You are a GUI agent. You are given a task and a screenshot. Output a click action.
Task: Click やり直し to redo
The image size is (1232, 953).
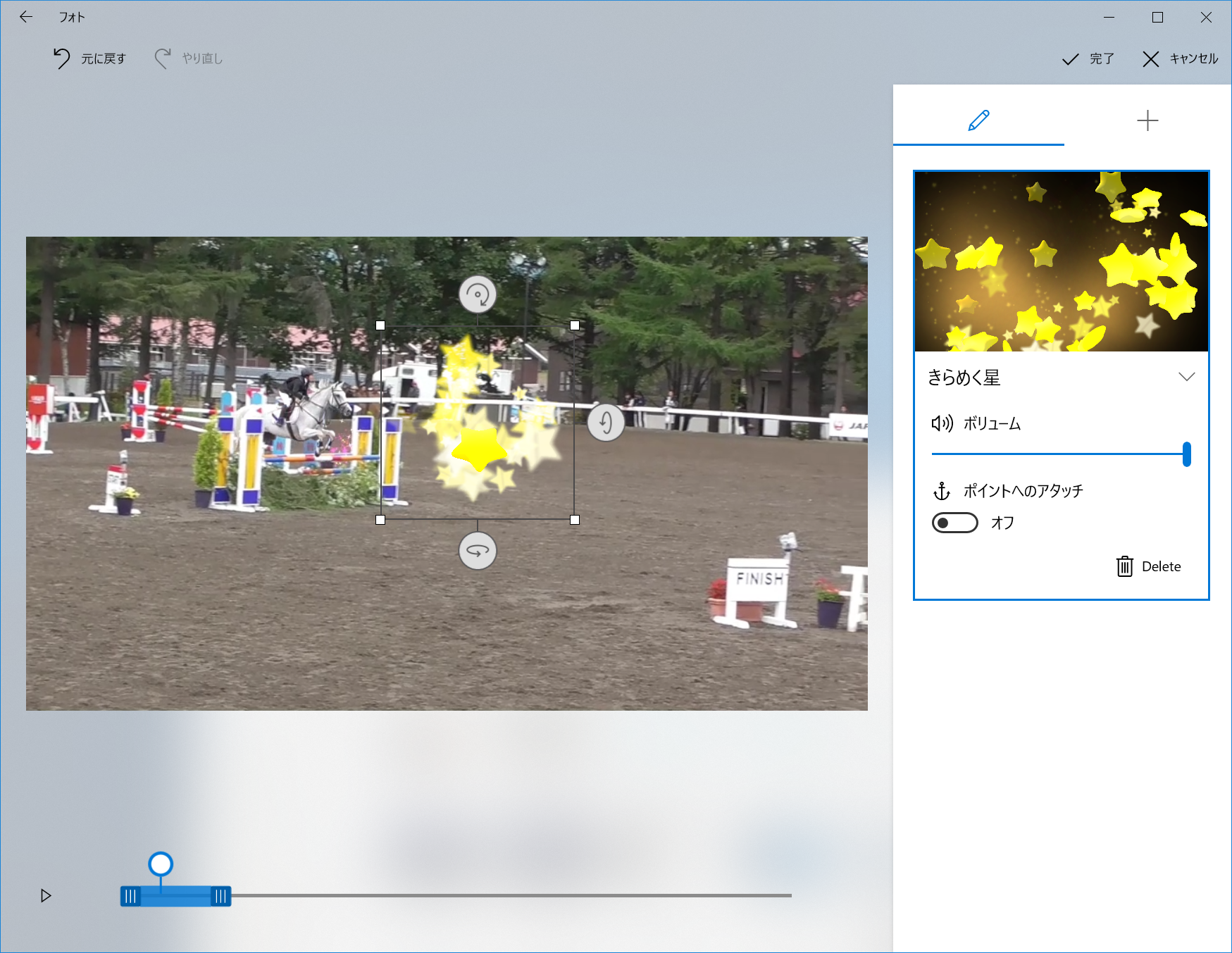[189, 58]
